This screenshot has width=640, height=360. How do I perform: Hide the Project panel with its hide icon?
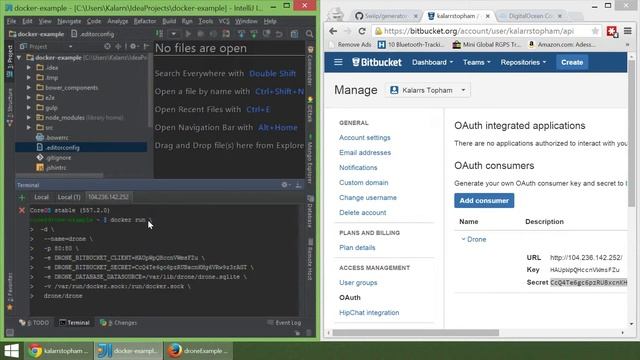point(146,47)
